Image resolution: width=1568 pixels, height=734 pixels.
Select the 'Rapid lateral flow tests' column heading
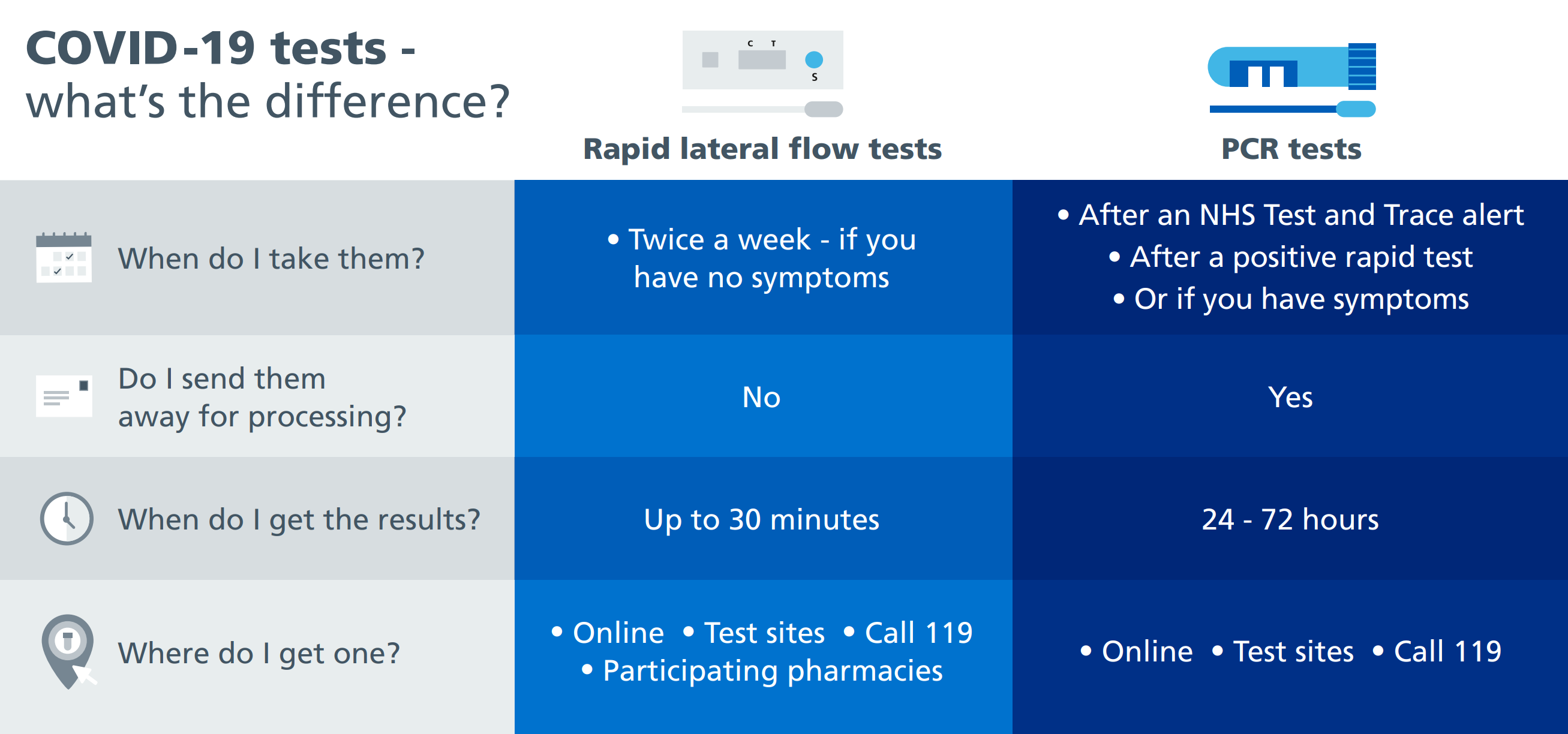(x=762, y=149)
